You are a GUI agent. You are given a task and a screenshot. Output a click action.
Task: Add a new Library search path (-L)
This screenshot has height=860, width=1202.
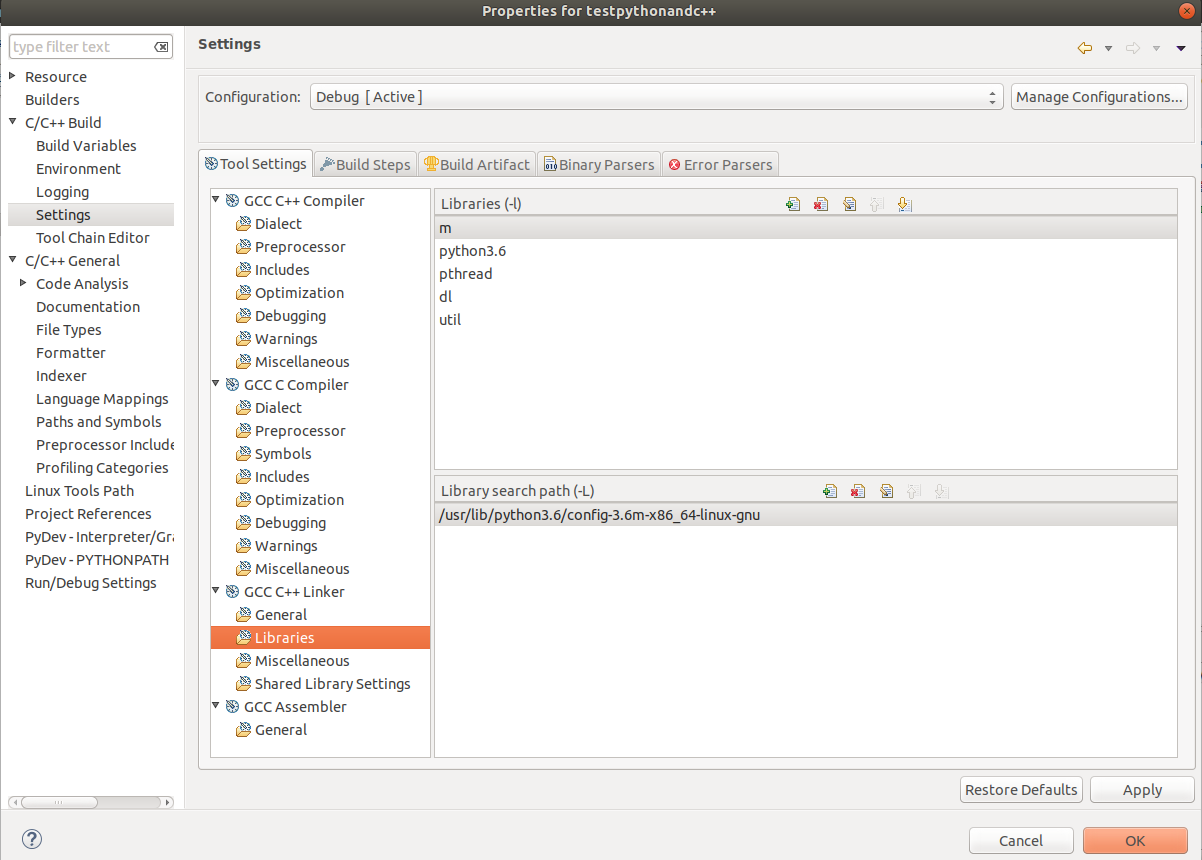[829, 491]
